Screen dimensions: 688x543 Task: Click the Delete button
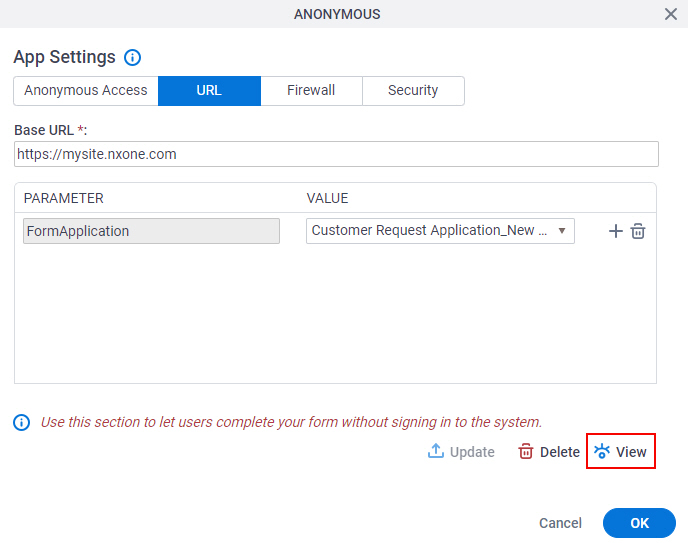point(549,452)
